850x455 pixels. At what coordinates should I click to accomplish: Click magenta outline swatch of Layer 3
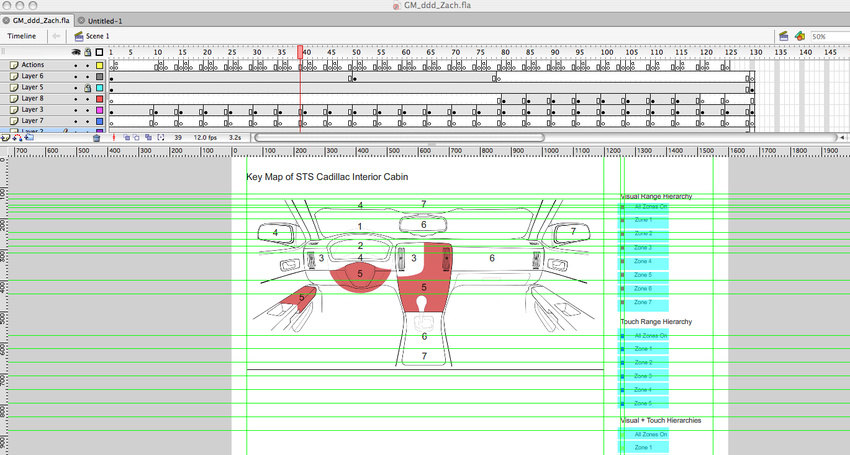coord(100,110)
